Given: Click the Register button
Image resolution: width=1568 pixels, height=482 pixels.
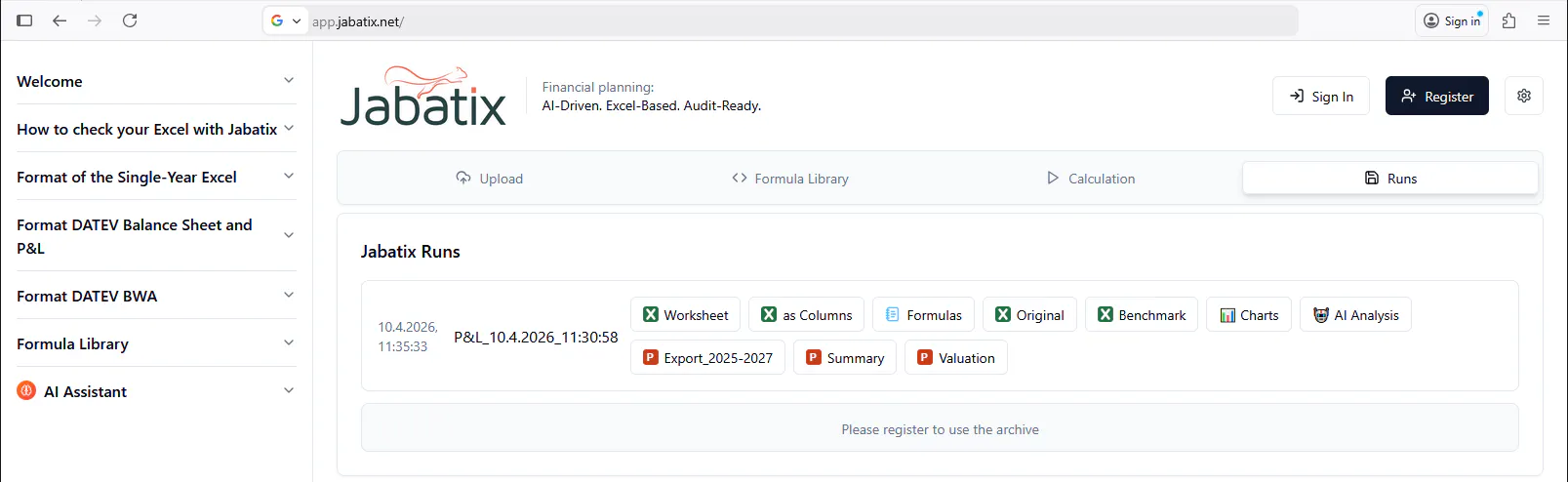Looking at the screenshot, I should click(1436, 96).
